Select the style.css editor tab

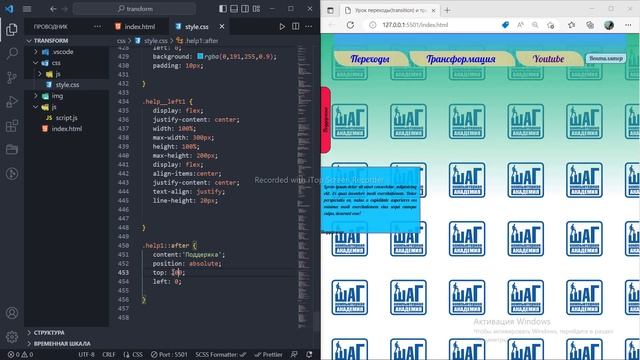click(199, 27)
